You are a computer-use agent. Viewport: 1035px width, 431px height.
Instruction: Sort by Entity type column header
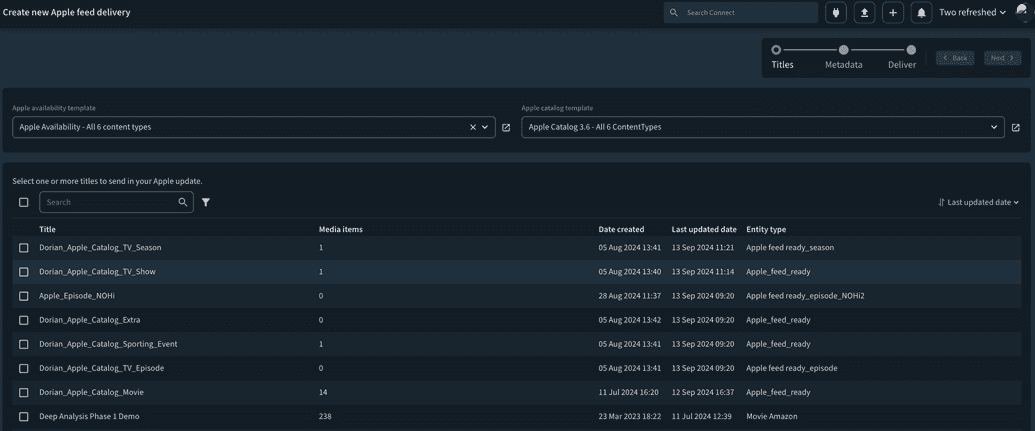766,230
